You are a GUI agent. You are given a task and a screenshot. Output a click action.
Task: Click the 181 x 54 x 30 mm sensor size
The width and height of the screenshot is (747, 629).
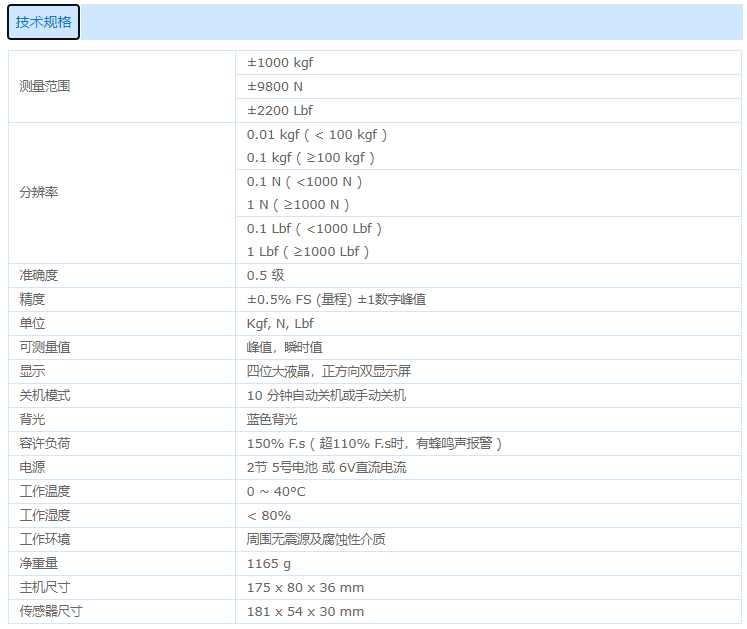click(305, 611)
